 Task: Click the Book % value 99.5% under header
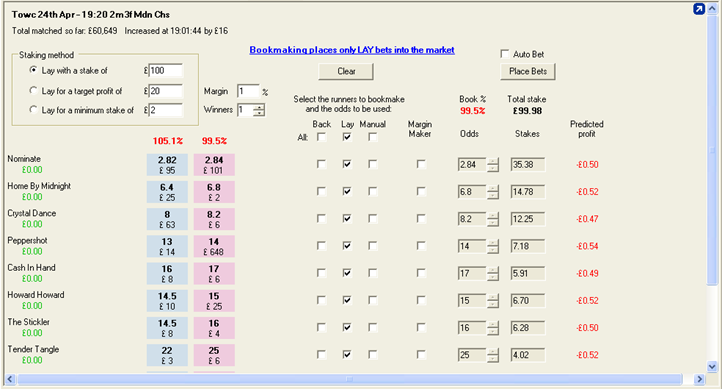point(473,110)
